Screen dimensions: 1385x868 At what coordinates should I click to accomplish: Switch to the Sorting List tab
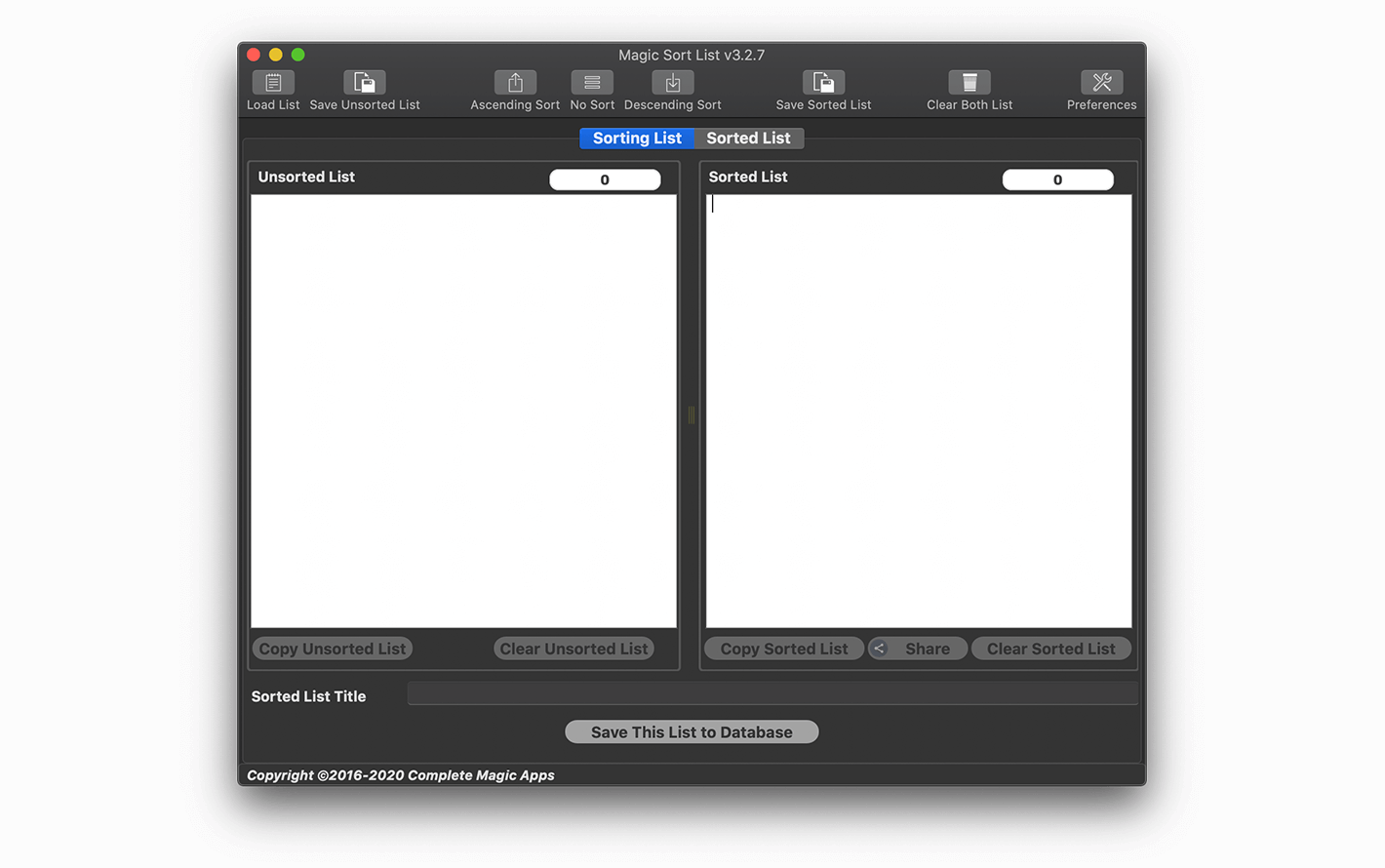coord(637,138)
